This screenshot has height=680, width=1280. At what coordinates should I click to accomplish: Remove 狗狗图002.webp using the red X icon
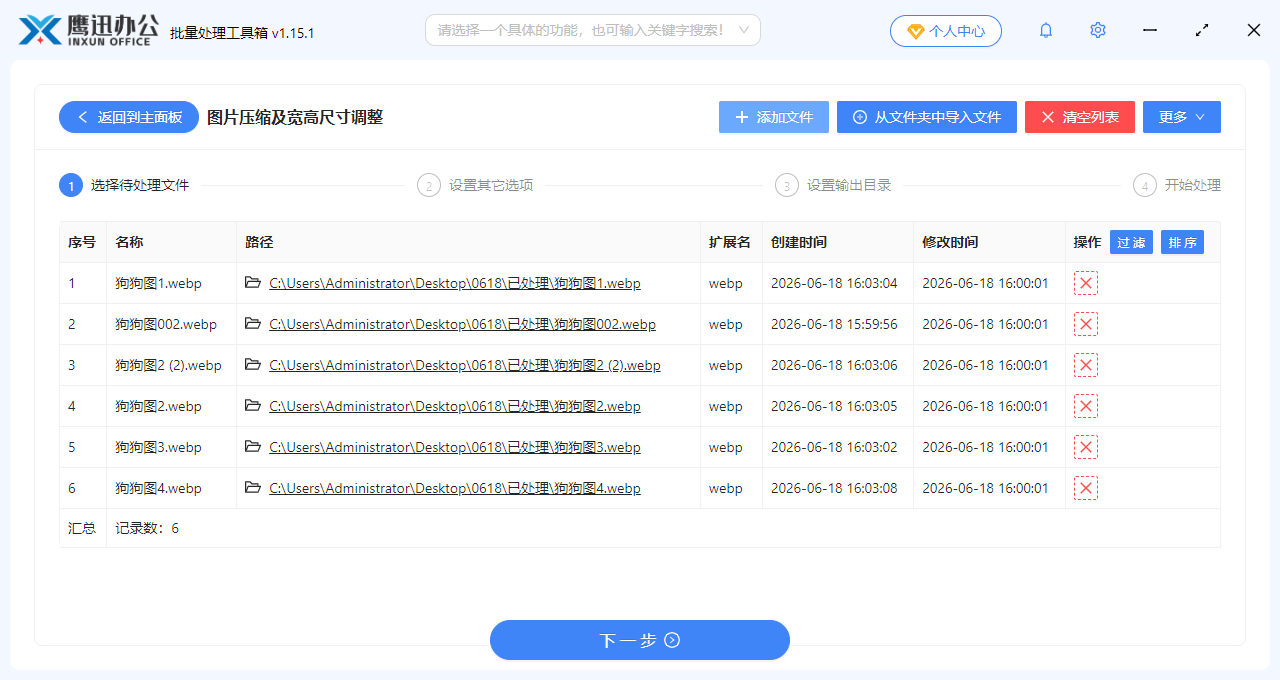tap(1085, 324)
